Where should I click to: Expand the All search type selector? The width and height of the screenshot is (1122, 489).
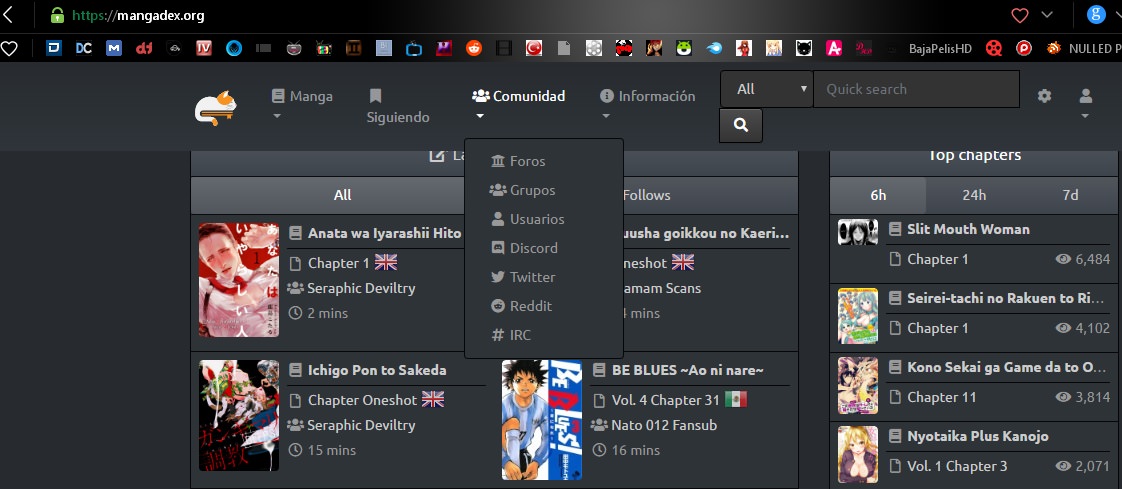coord(767,89)
